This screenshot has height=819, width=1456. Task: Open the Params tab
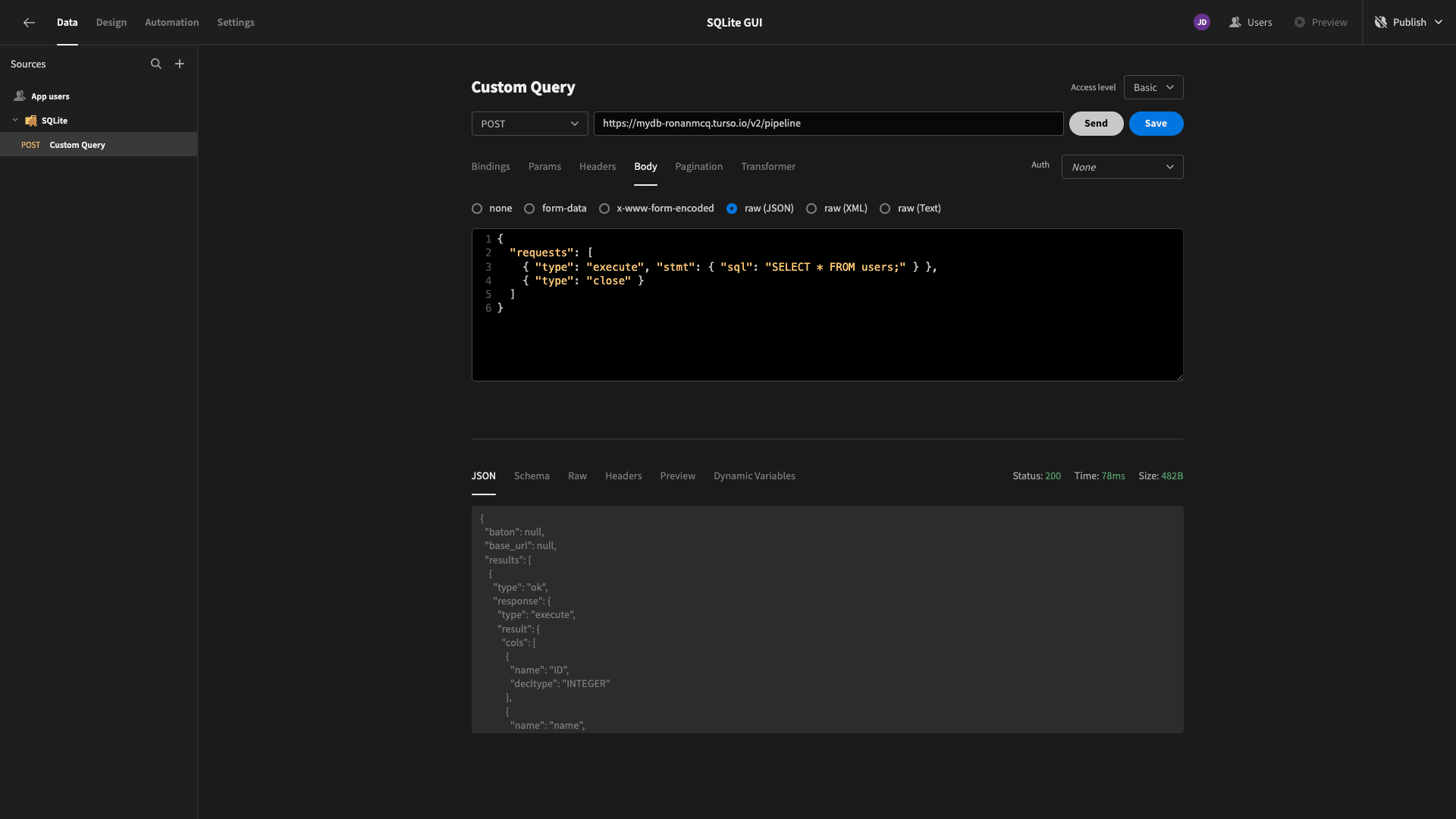point(544,167)
